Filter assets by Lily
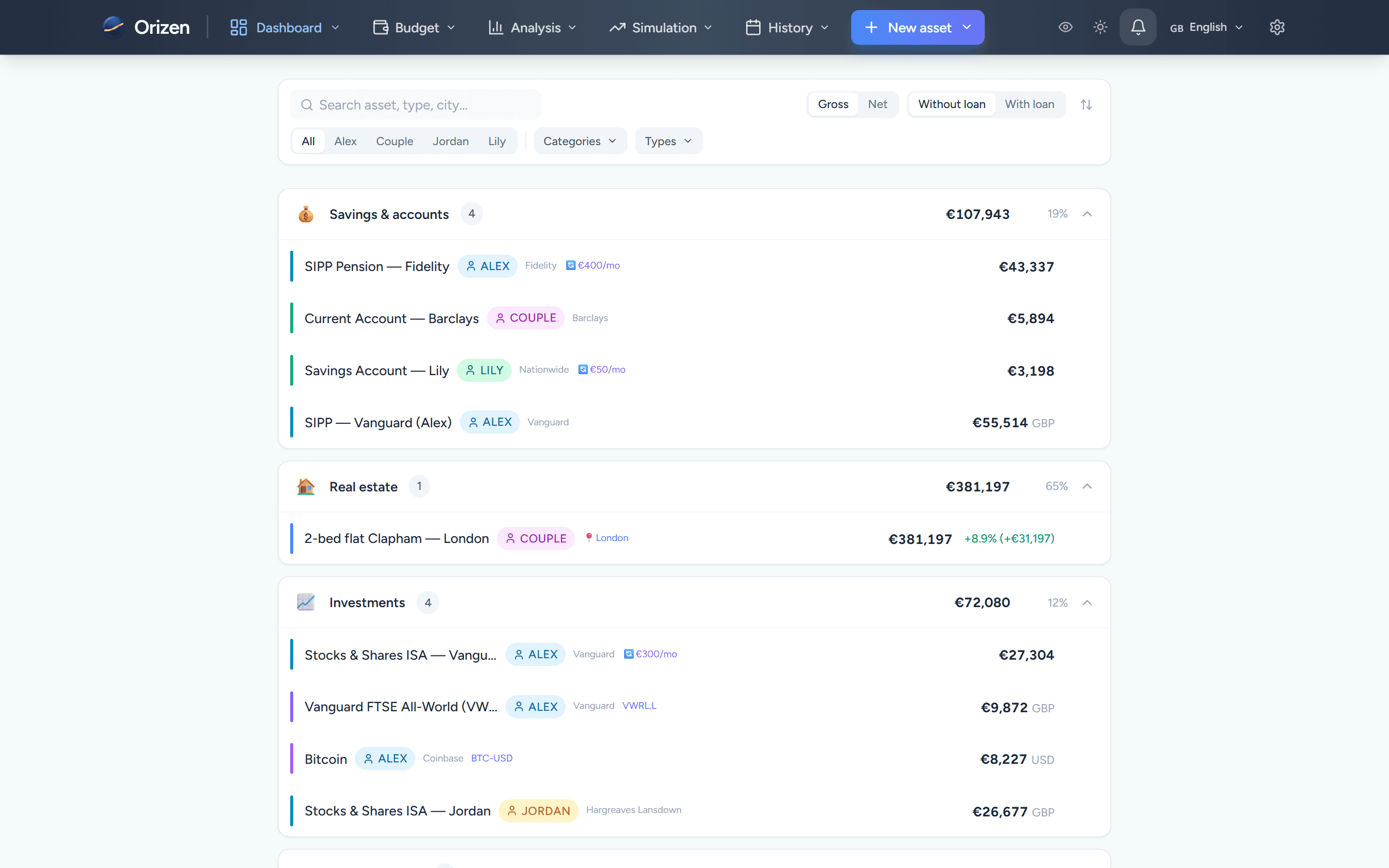This screenshot has width=1389, height=868. tap(496, 141)
